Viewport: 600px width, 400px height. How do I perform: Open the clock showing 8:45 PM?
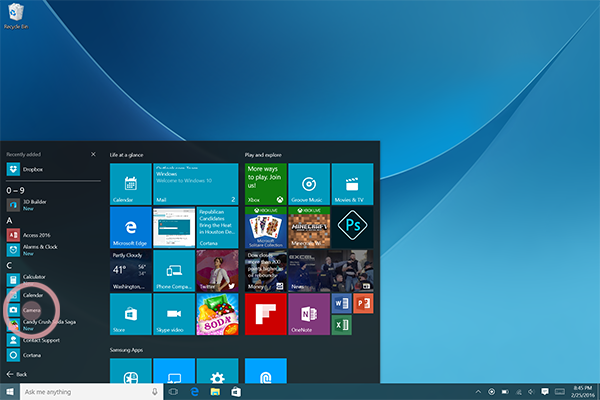pyautogui.click(x=583, y=392)
